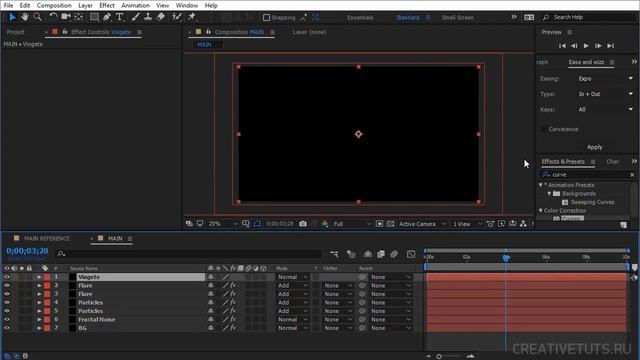Open the composition flowchart icon
This screenshot has width=640, height=360.
pos(523,224)
